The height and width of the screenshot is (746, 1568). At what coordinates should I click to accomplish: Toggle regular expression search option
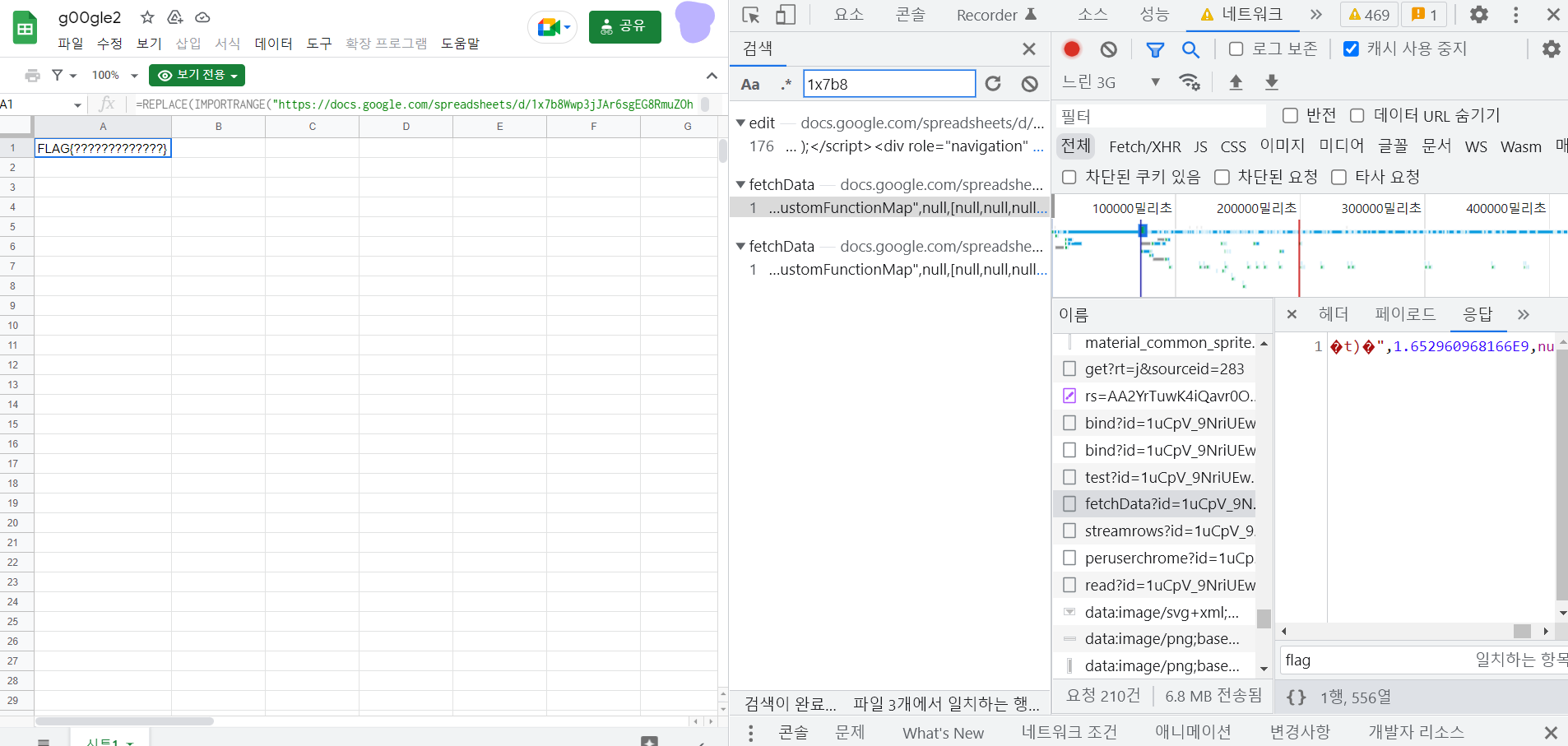[786, 84]
